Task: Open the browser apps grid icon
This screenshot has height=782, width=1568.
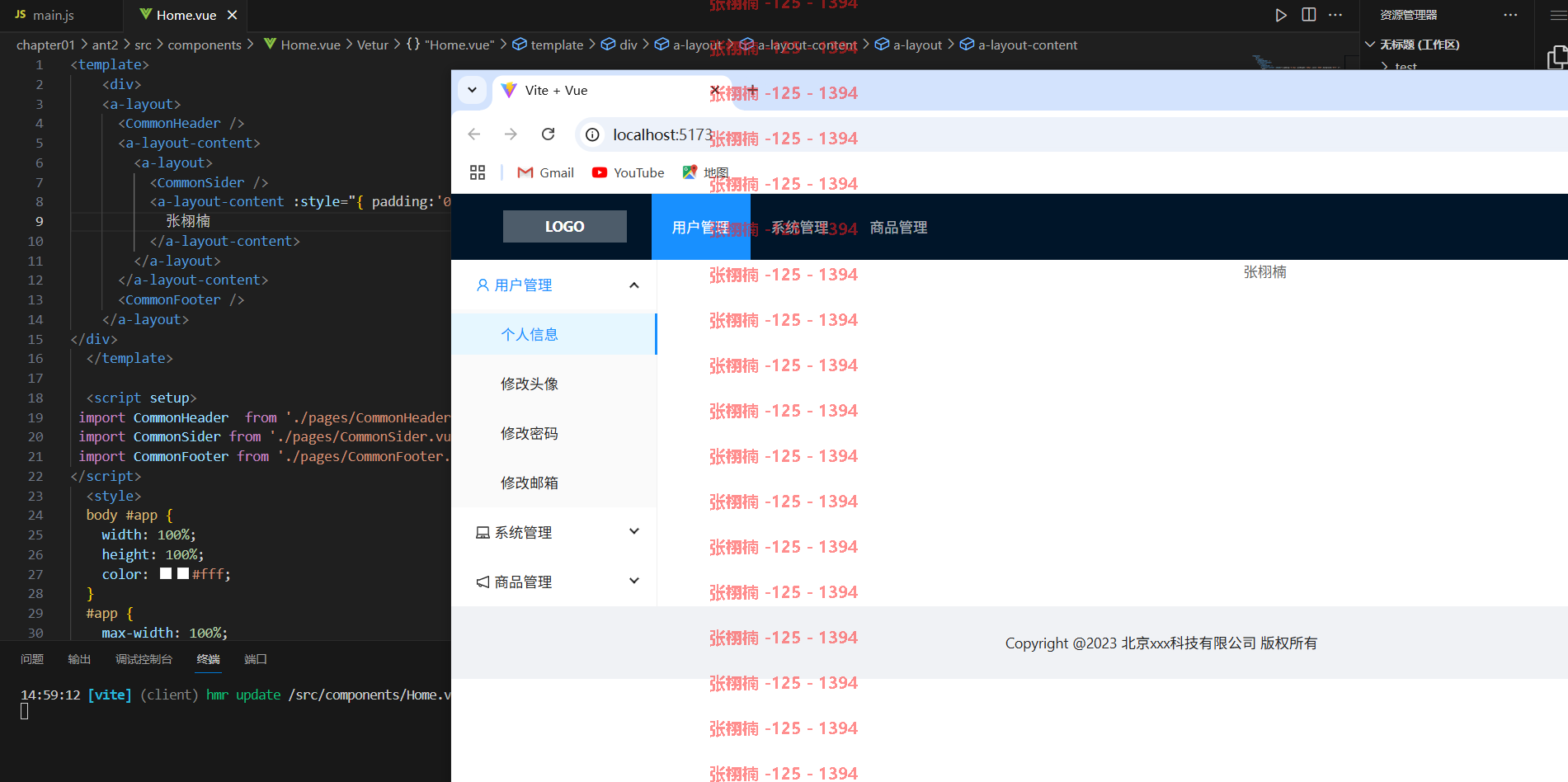Action: tap(478, 172)
